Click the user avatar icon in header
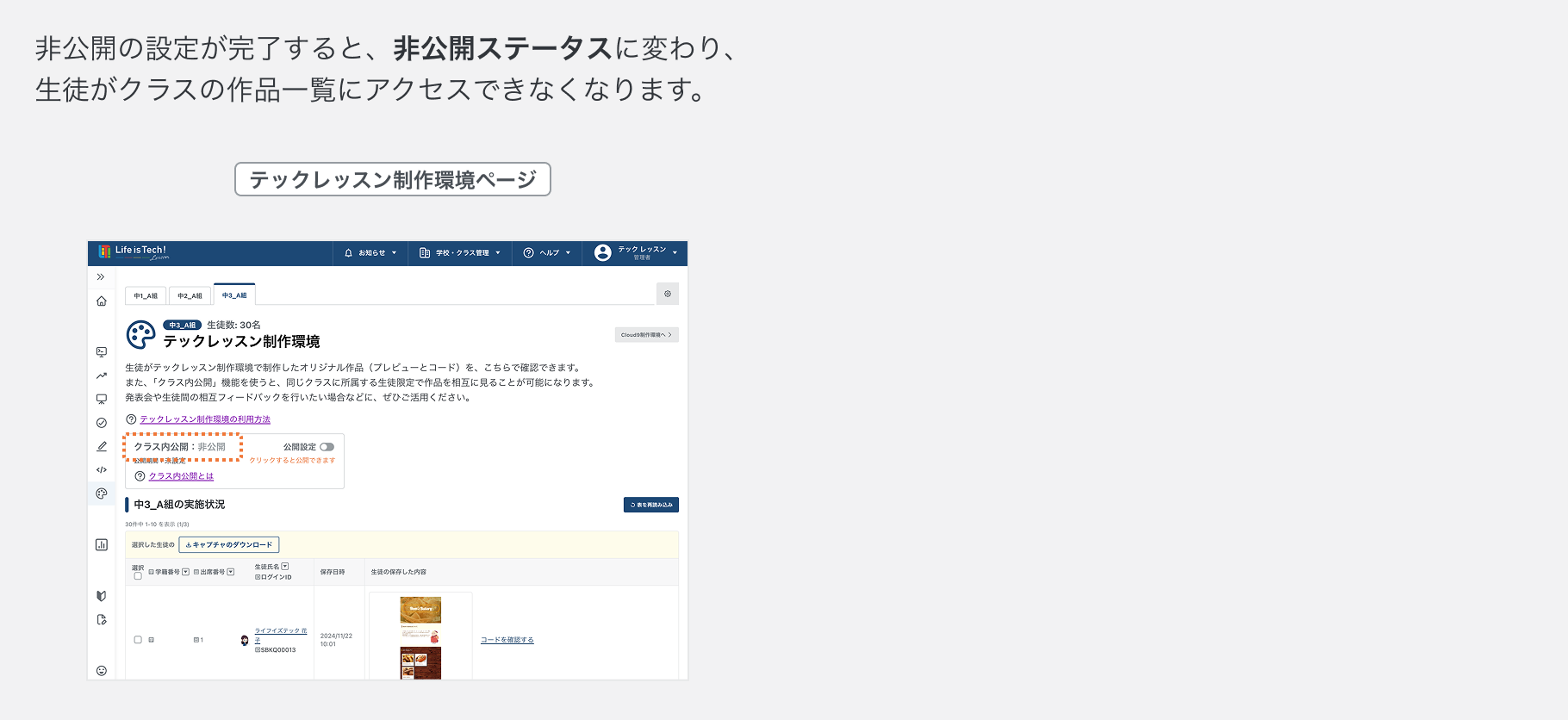The image size is (1568, 720). (603, 252)
